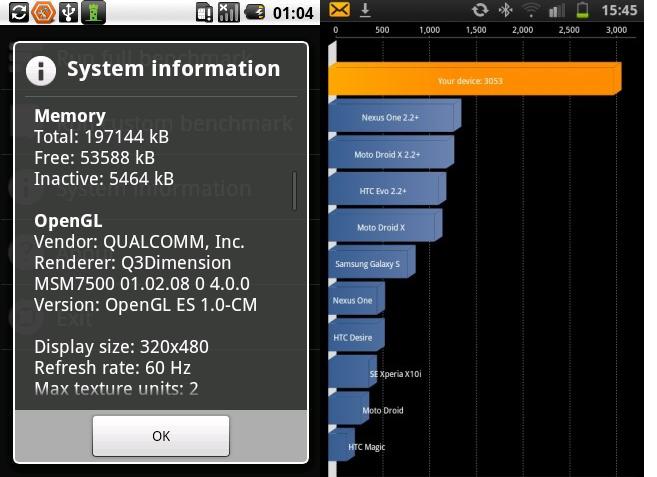657x477 pixels.
Task: Click 'Vendor: QUALCOMM, Inc.' line
Action: click(139, 242)
